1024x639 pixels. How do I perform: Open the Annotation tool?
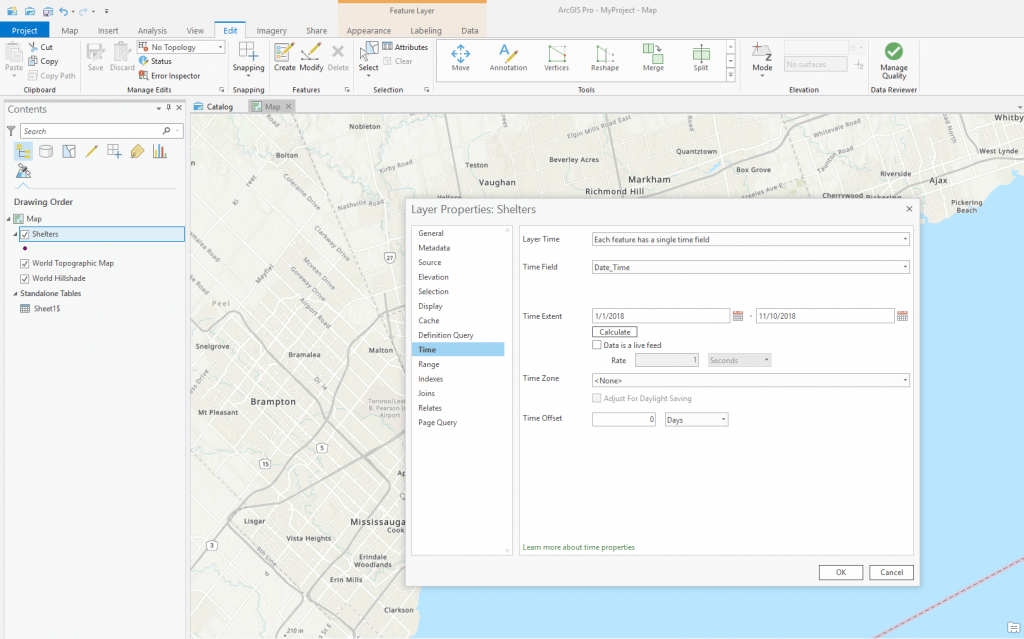point(508,61)
